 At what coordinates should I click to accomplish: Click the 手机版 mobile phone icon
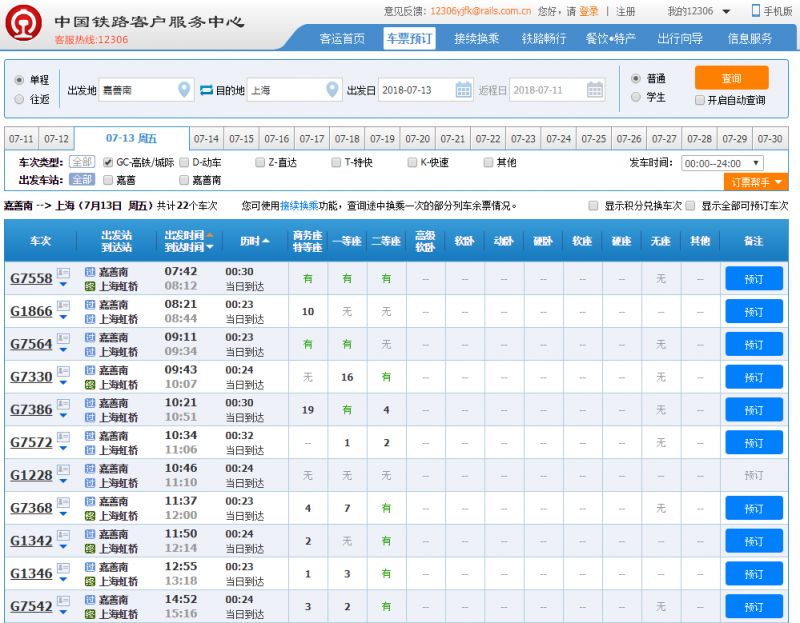[x=755, y=11]
